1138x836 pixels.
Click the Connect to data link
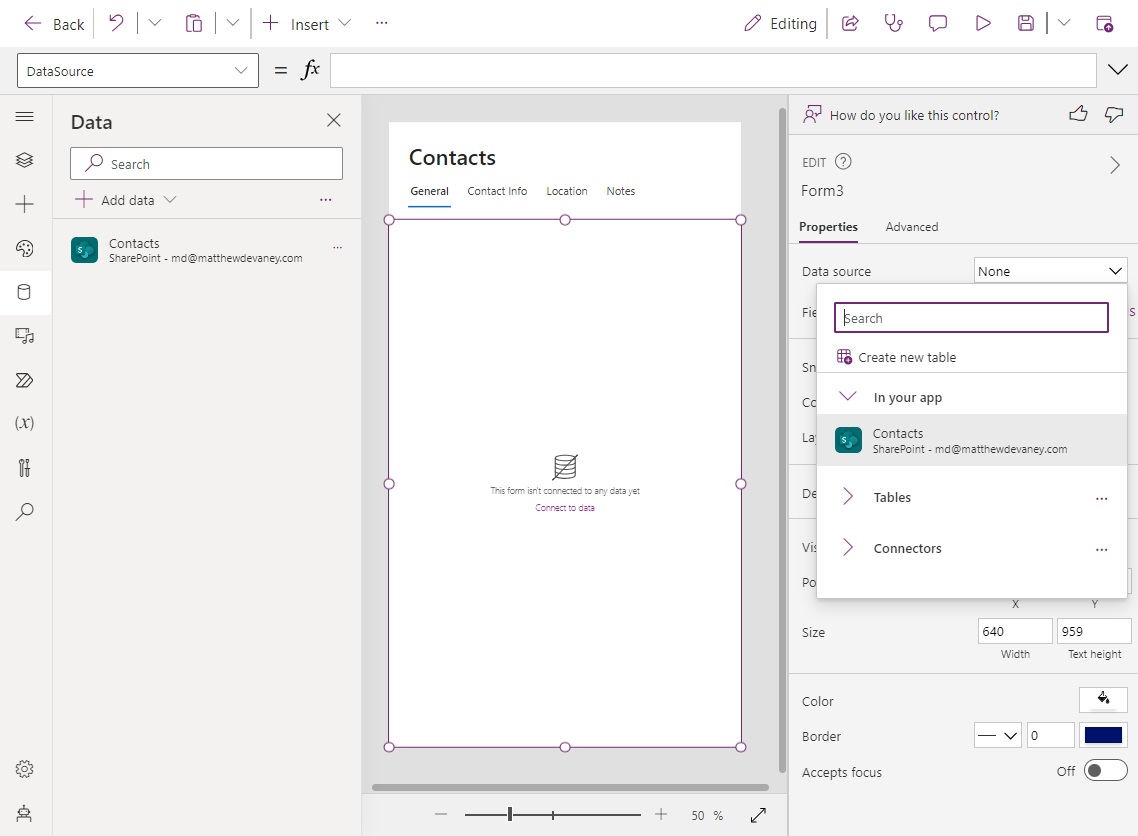pyautogui.click(x=565, y=507)
